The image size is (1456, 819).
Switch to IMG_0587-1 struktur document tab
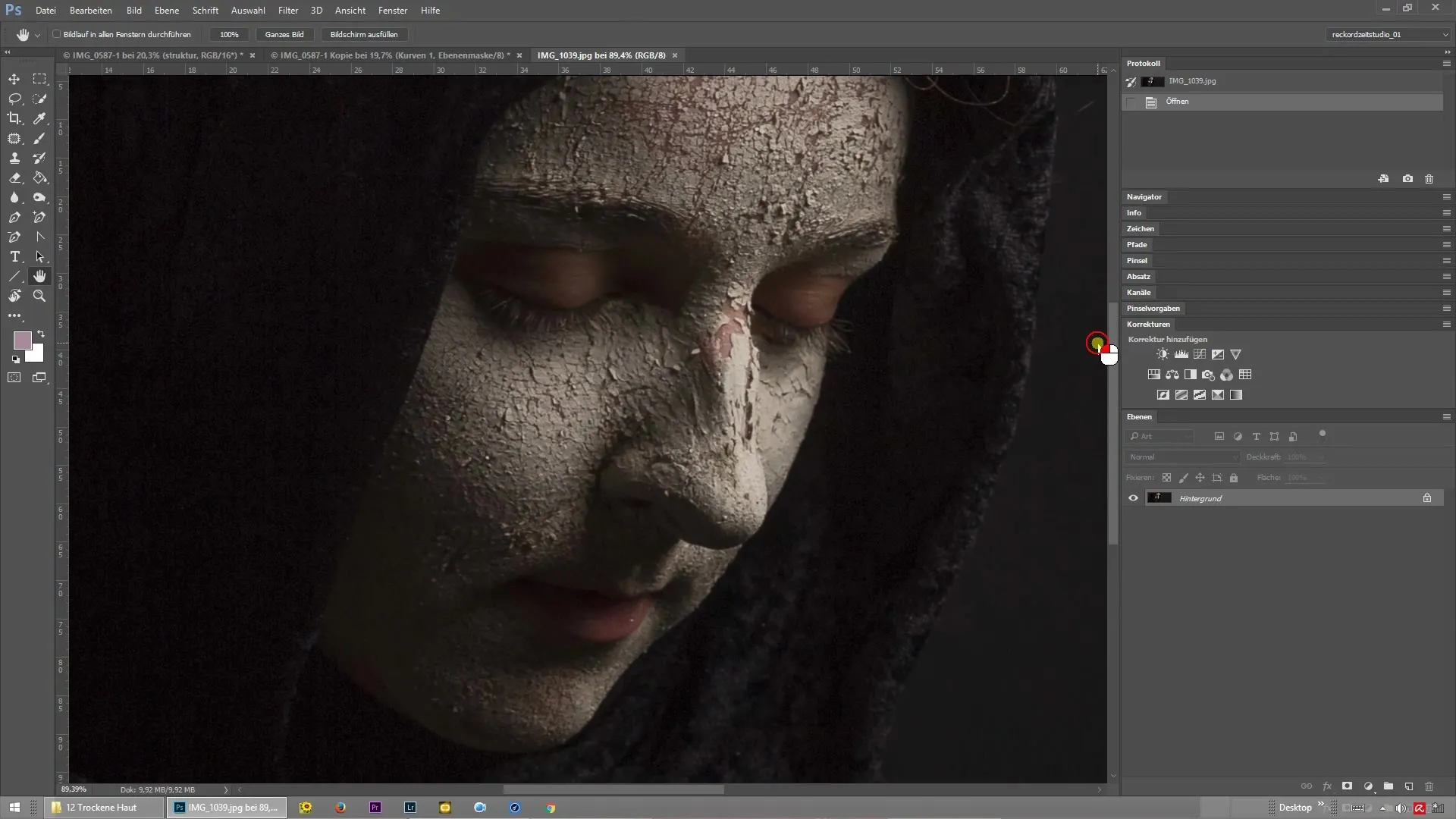[x=153, y=55]
